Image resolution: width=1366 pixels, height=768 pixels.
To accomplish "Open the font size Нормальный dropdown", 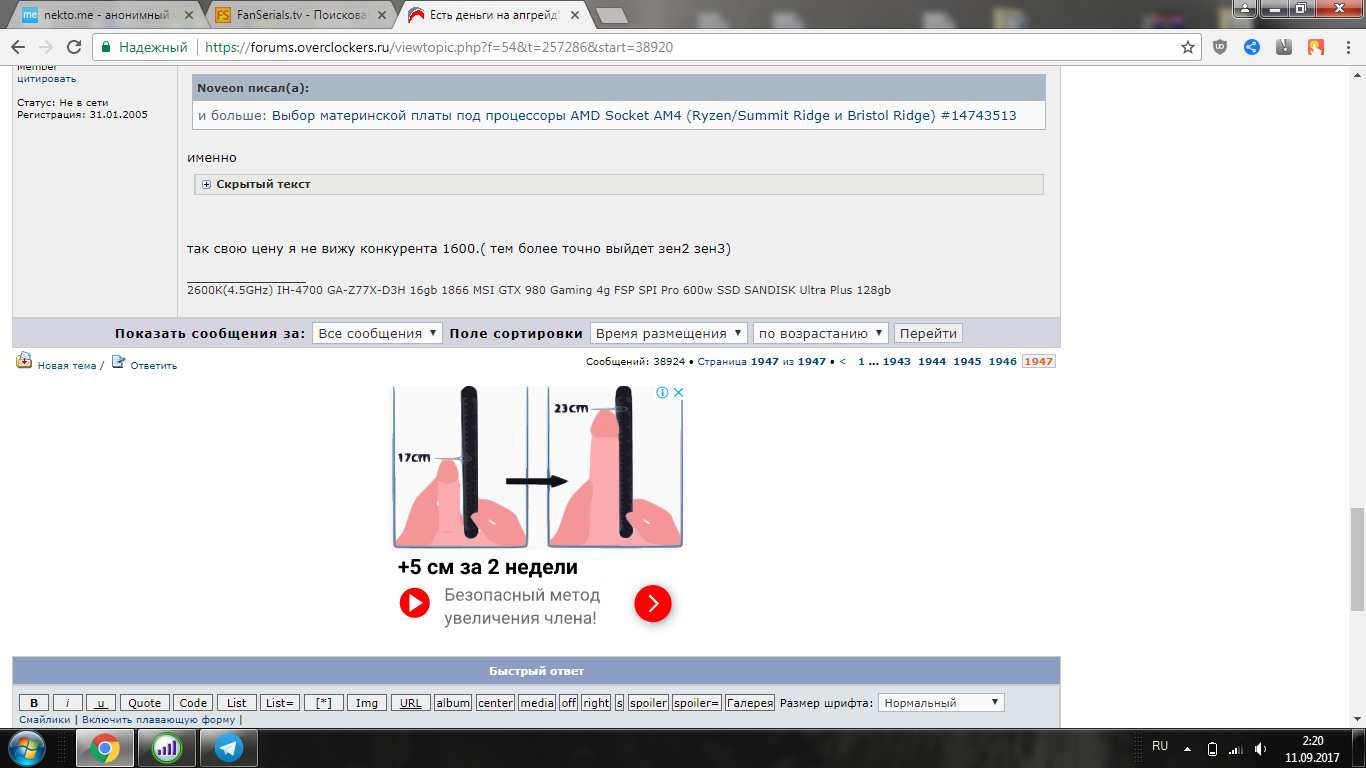I will (x=941, y=703).
